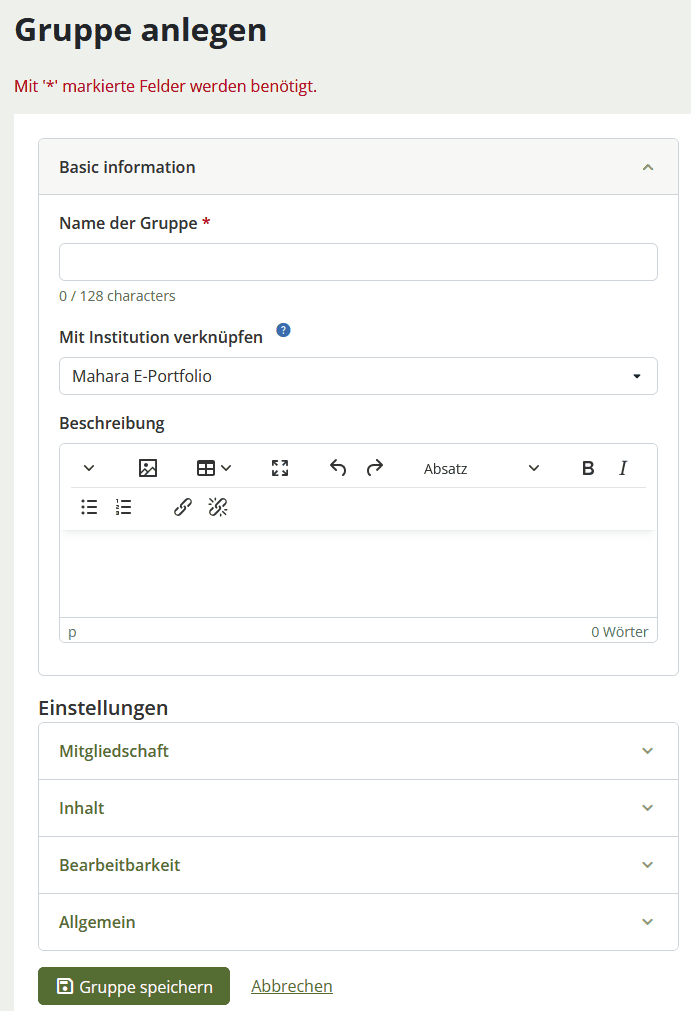Insert a bulleted list
The height and width of the screenshot is (1011, 691).
click(89, 507)
